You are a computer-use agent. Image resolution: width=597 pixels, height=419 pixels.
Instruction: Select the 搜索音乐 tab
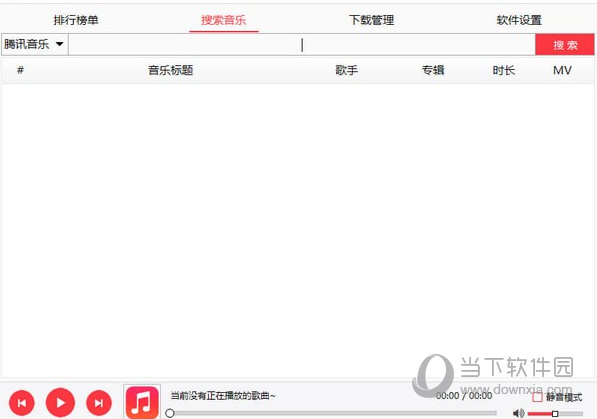[x=224, y=20]
